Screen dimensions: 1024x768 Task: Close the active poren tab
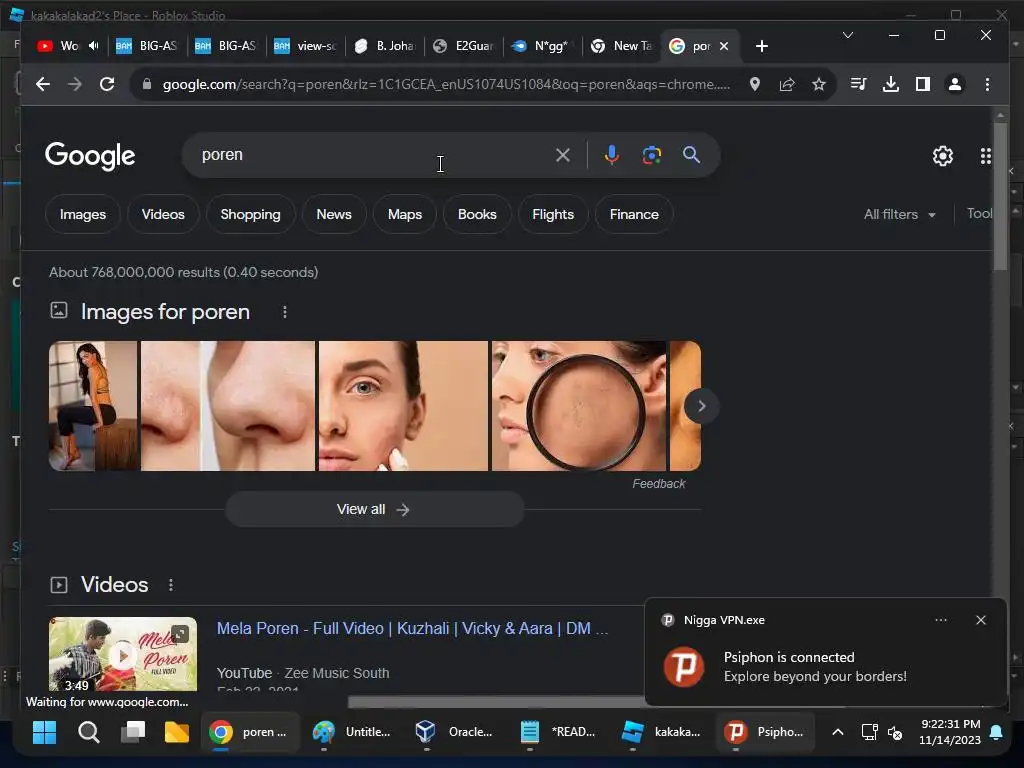724,46
